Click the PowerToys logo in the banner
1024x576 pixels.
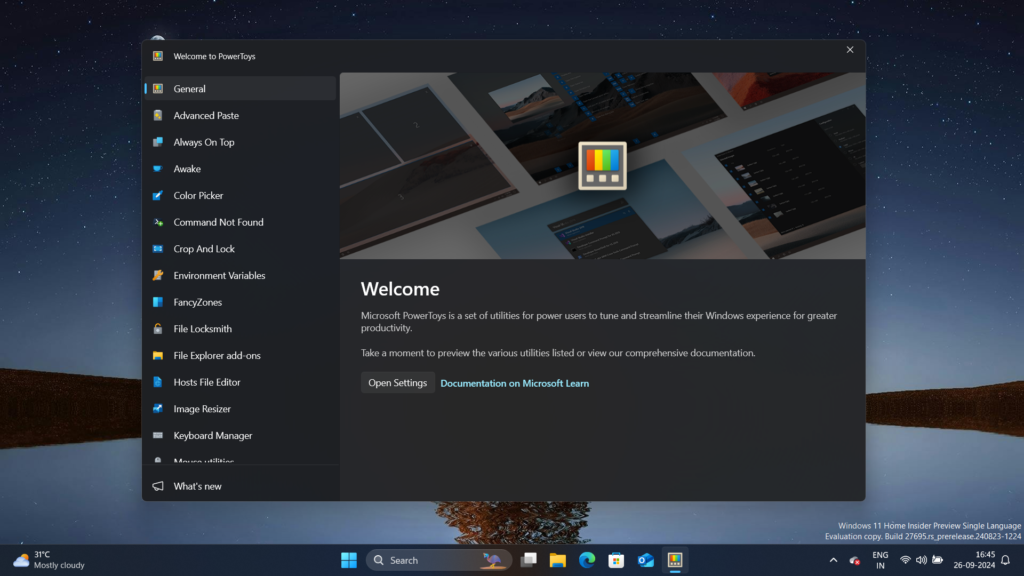pyautogui.click(x=602, y=166)
